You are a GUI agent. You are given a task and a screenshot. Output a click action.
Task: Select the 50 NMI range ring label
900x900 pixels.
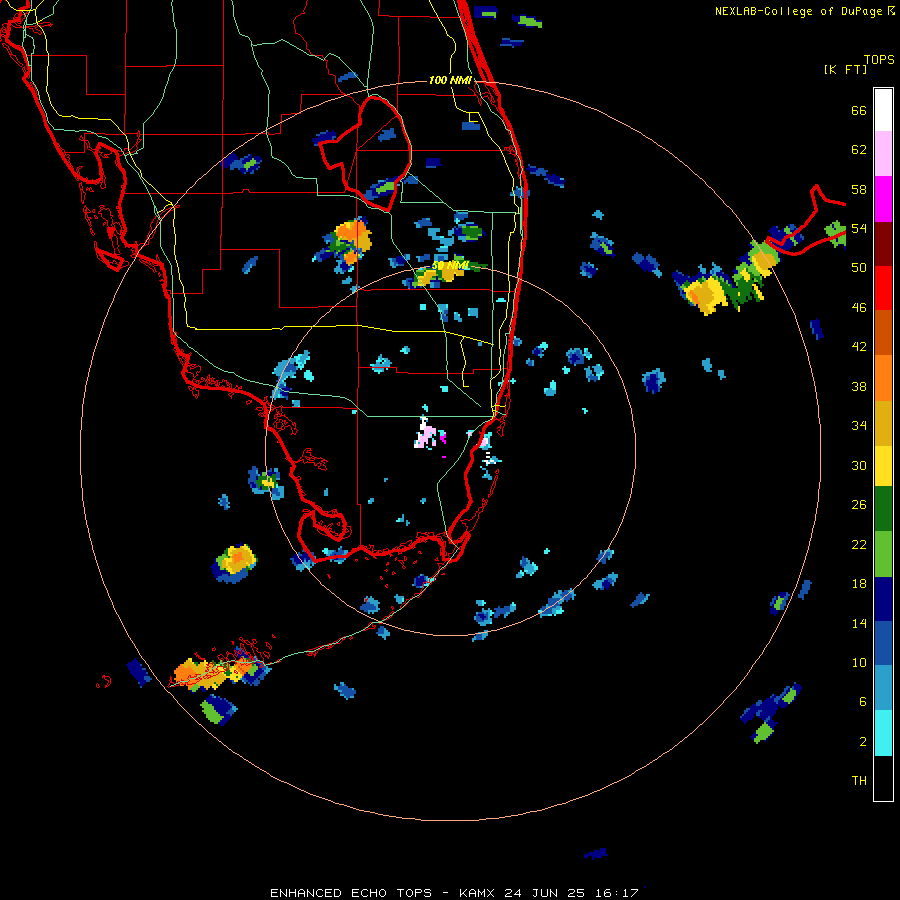[451, 266]
